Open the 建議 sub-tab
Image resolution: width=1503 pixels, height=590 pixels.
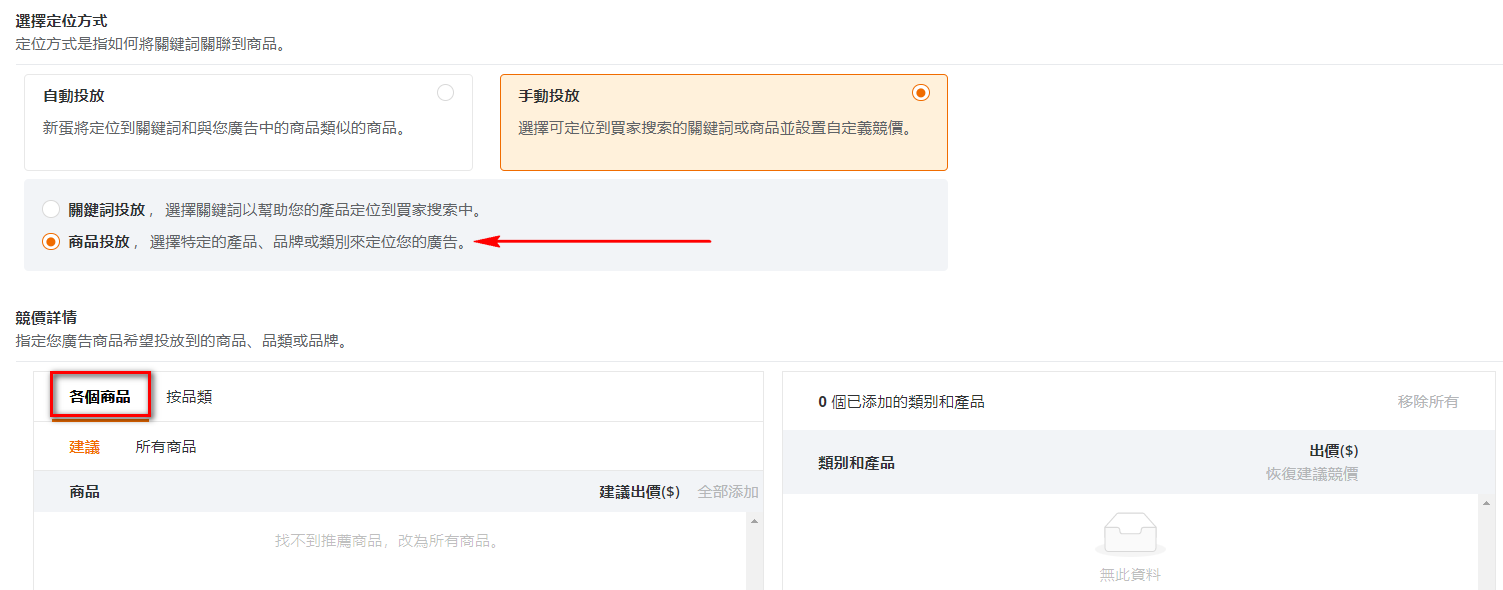coord(85,447)
